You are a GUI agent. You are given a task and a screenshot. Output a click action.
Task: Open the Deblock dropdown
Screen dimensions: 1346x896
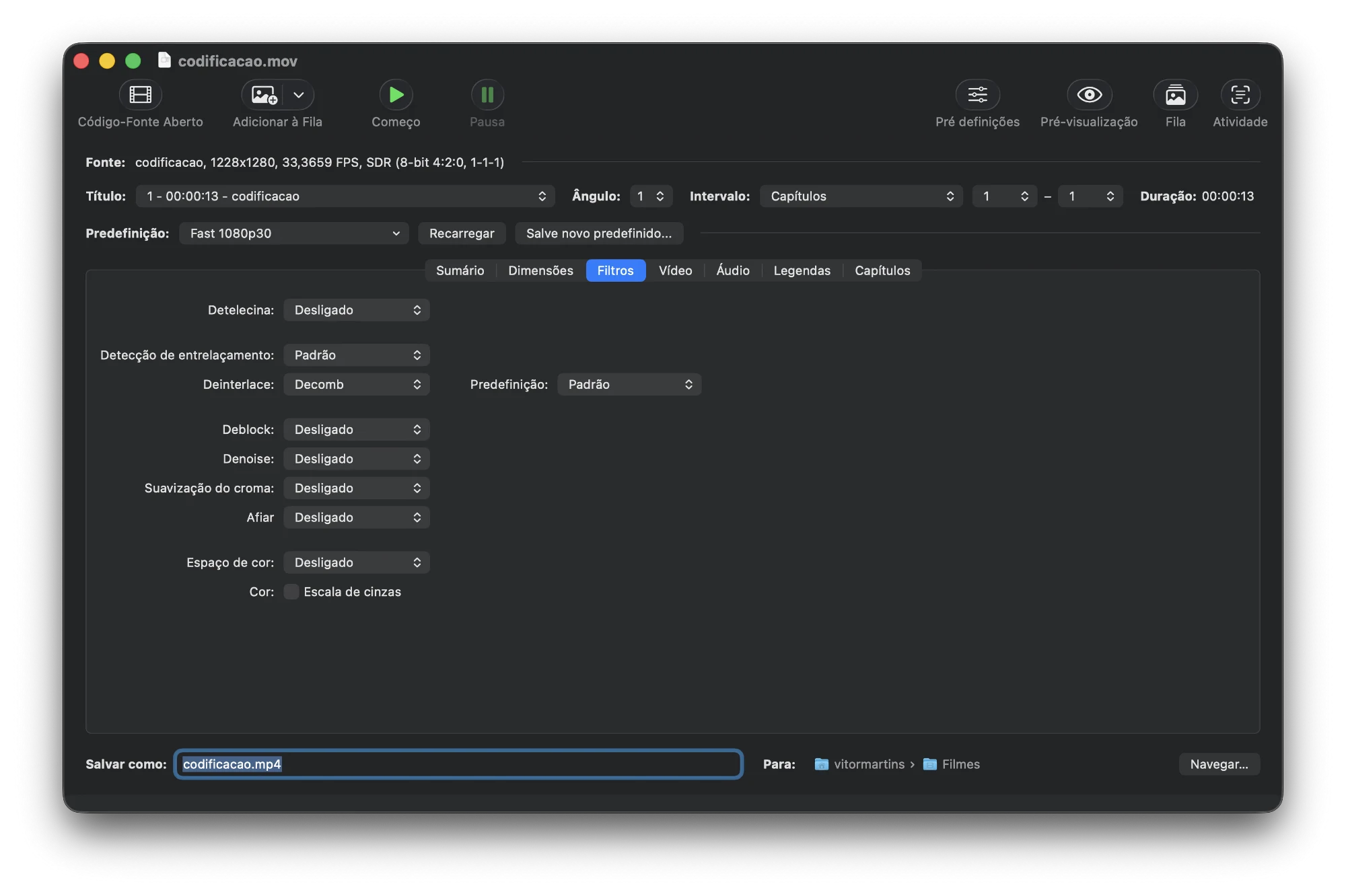(357, 430)
